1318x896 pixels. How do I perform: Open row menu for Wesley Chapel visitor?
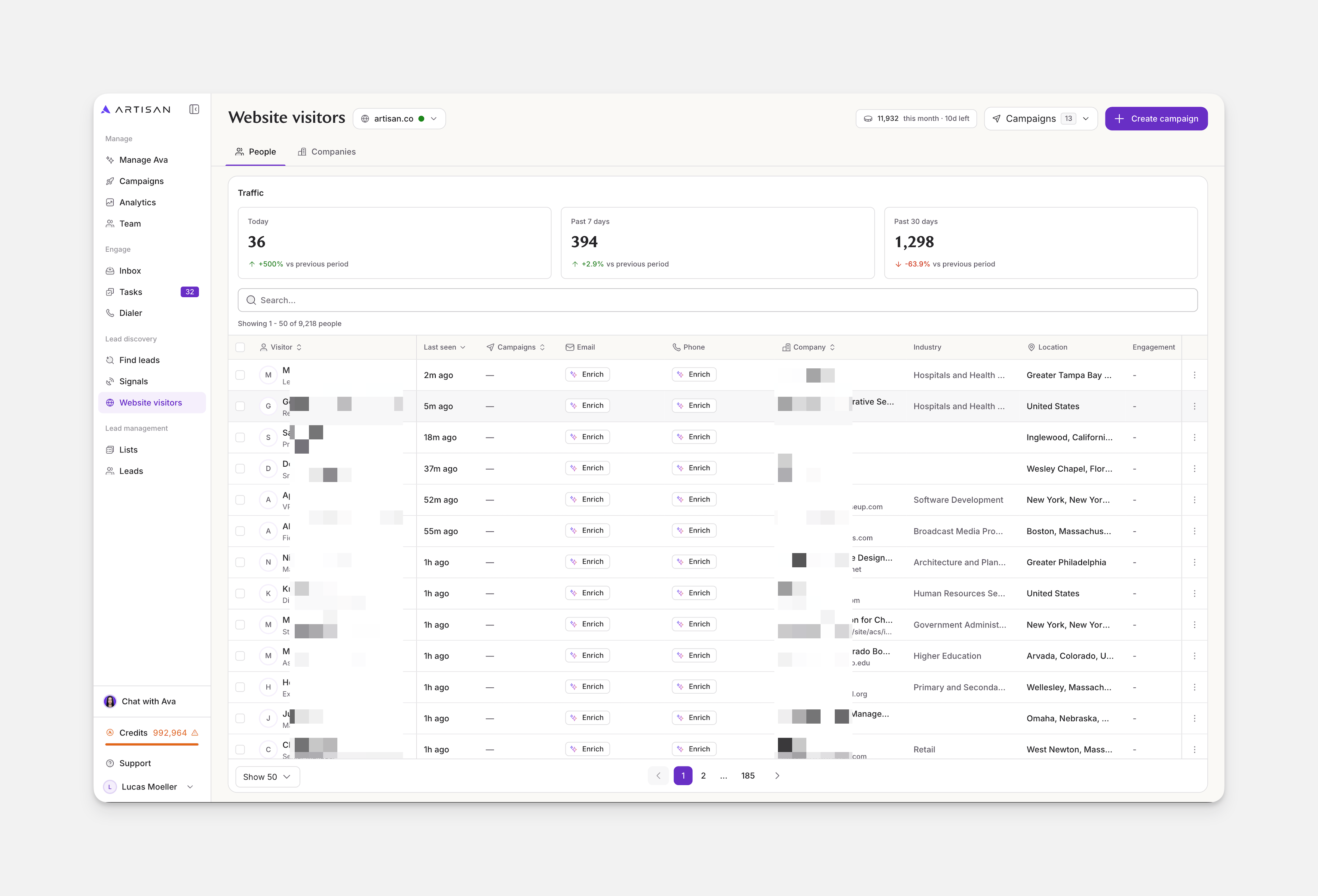tap(1194, 469)
